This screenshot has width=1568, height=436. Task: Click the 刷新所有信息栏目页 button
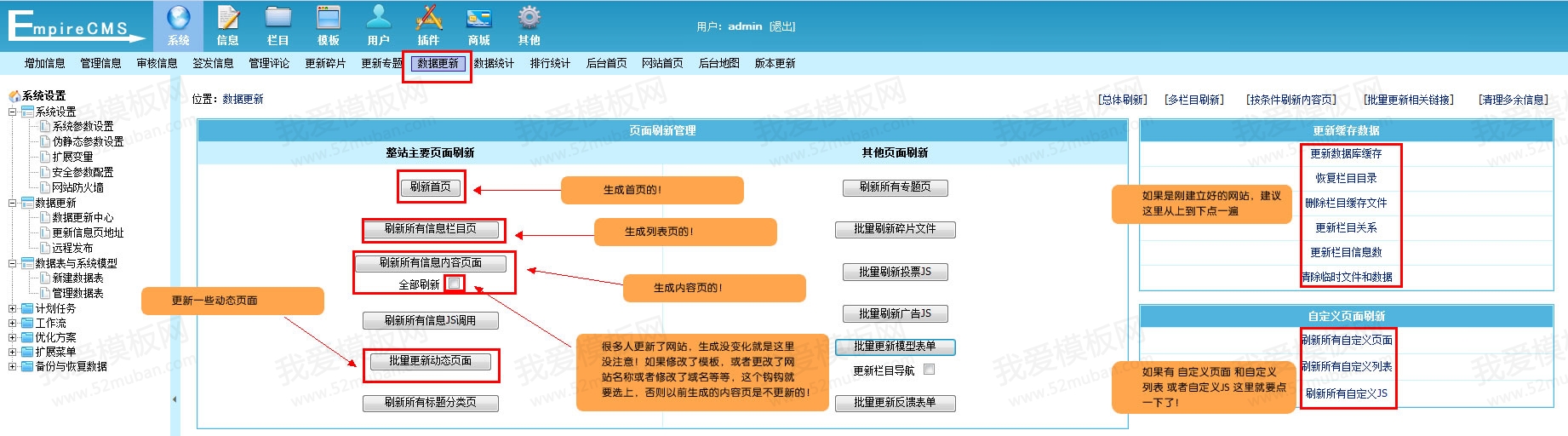tap(431, 229)
